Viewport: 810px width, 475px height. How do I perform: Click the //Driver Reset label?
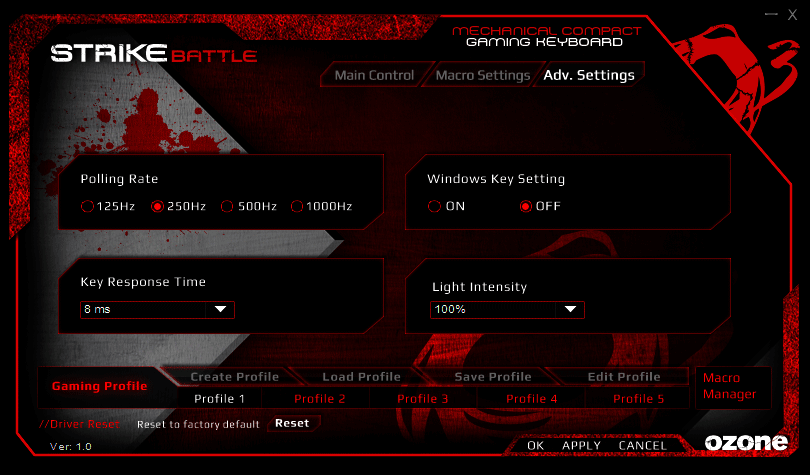pos(80,424)
